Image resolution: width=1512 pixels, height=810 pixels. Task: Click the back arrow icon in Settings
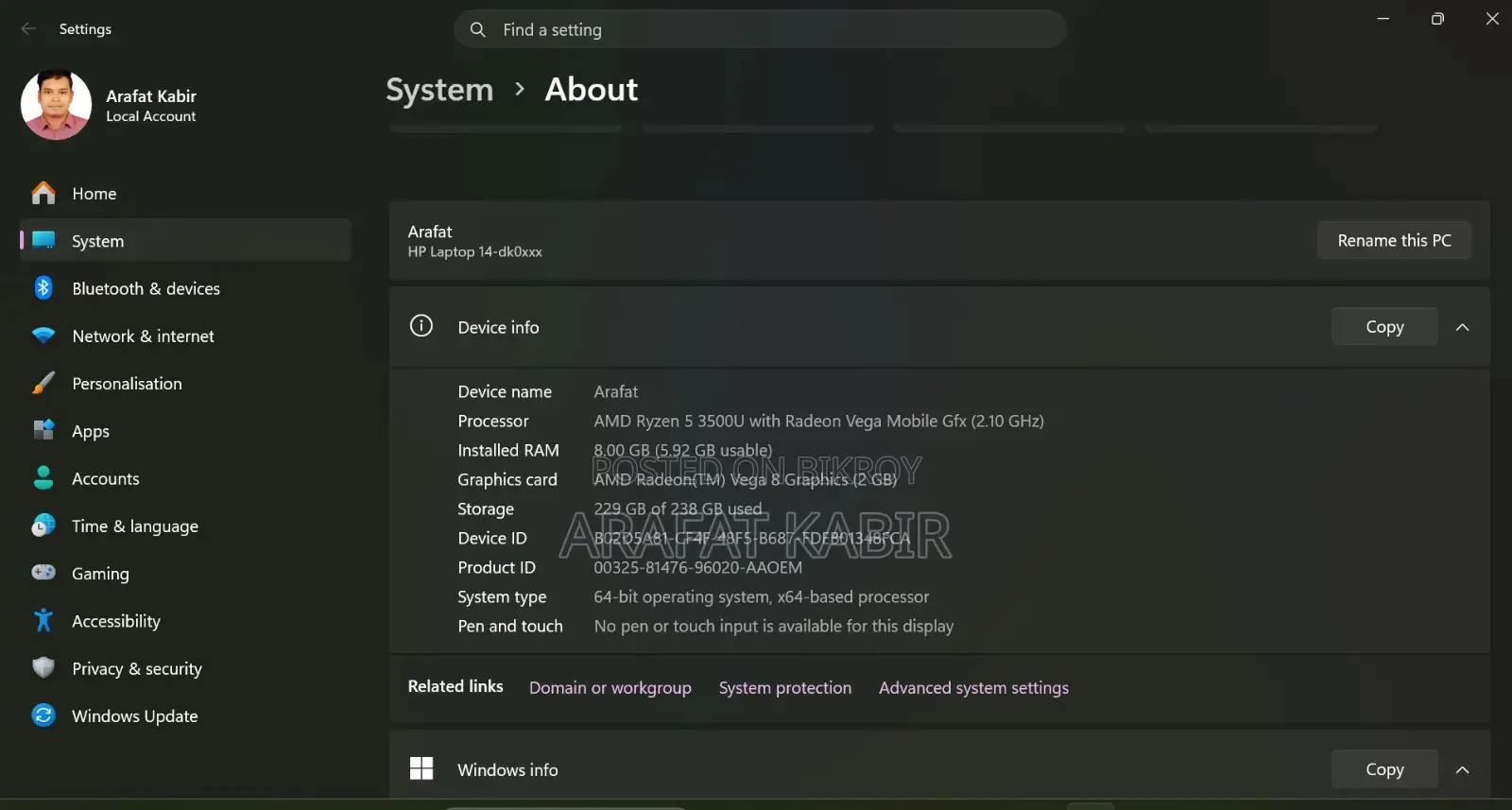coord(28,29)
